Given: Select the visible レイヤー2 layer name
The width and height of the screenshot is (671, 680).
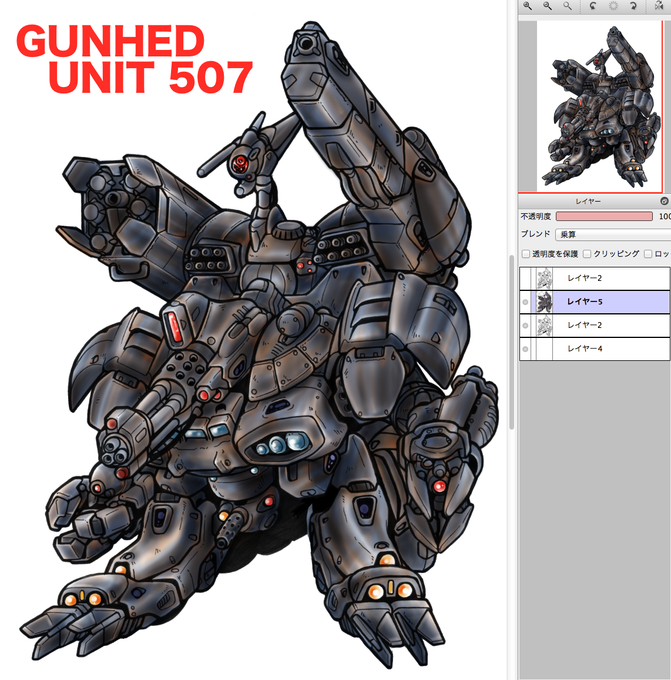Looking at the screenshot, I should click(x=585, y=325).
